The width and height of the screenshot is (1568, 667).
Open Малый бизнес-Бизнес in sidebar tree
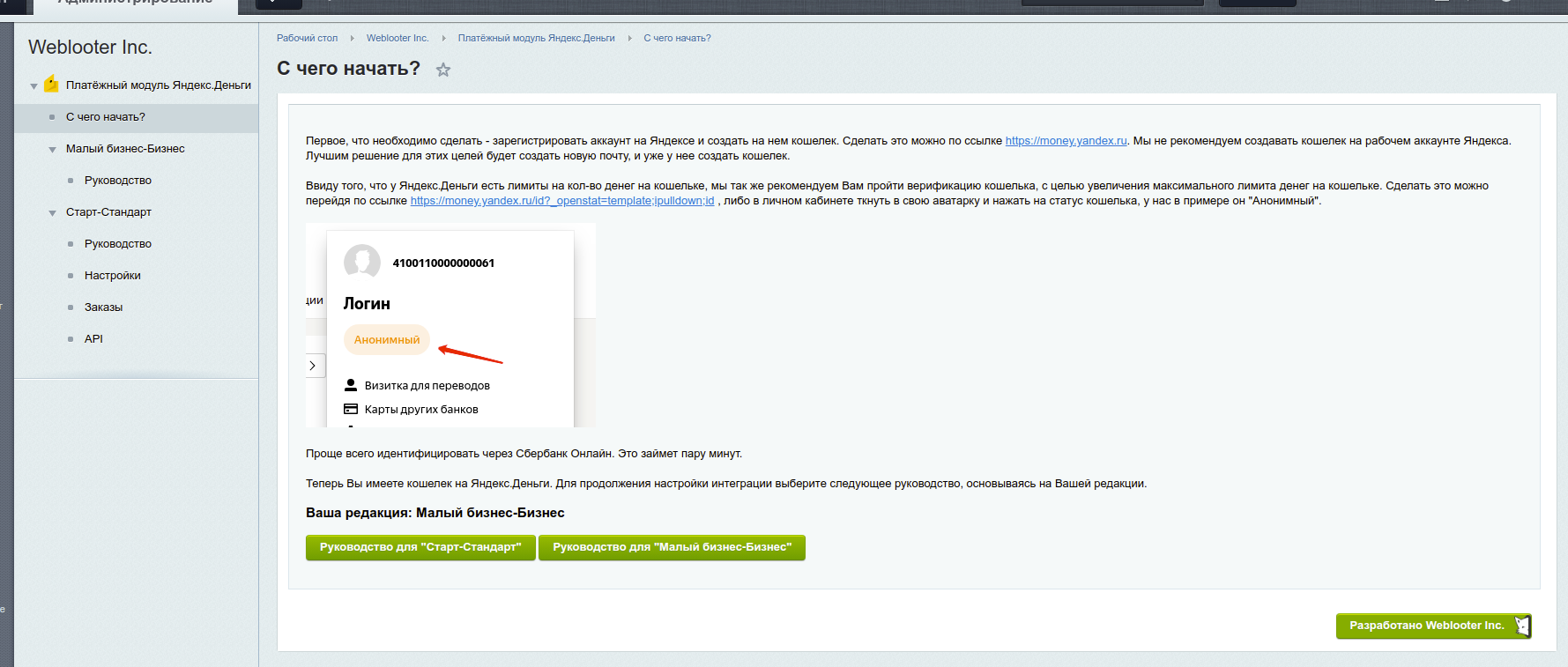point(125,149)
